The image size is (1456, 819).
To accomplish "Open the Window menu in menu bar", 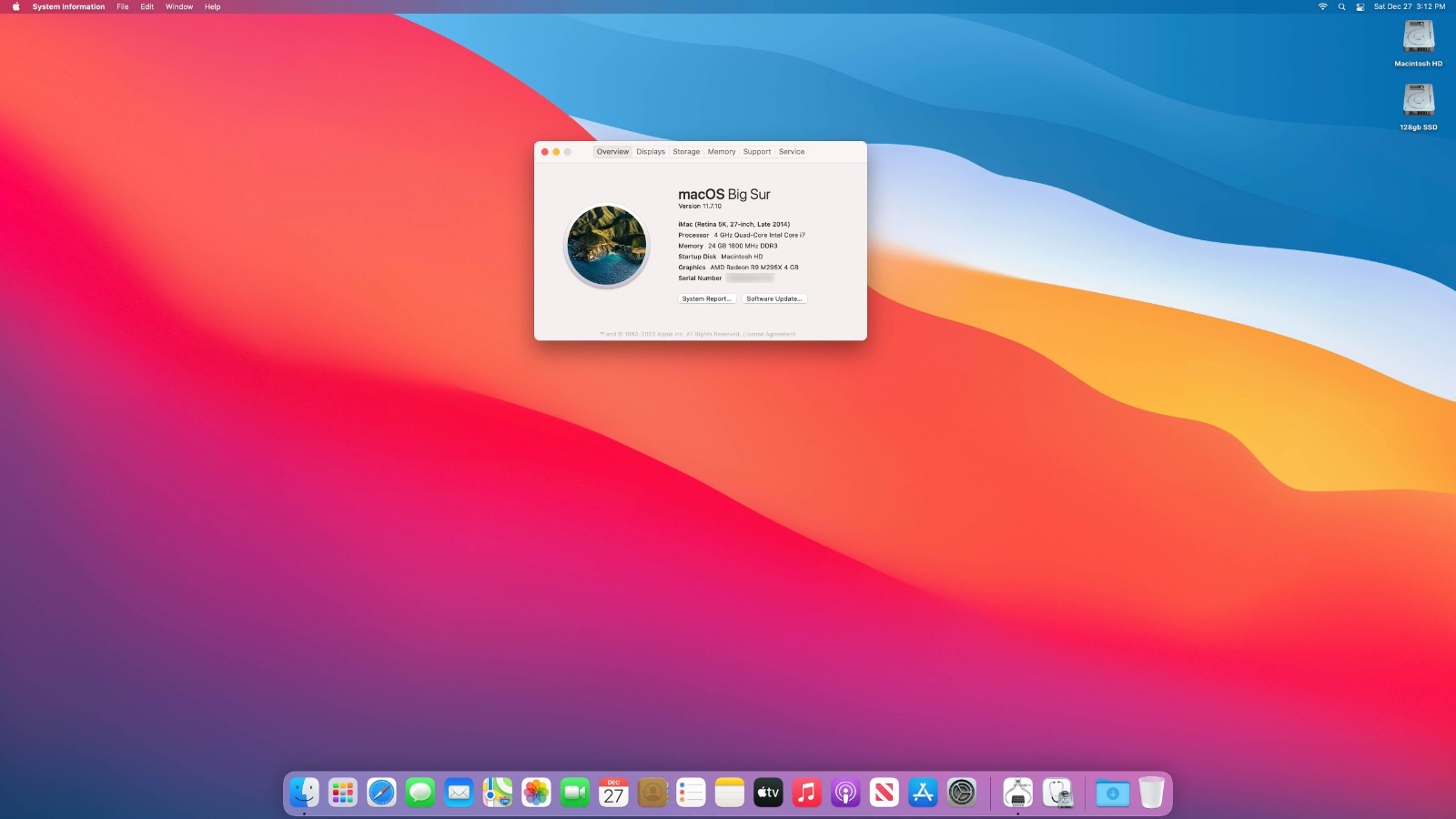I will point(178,6).
